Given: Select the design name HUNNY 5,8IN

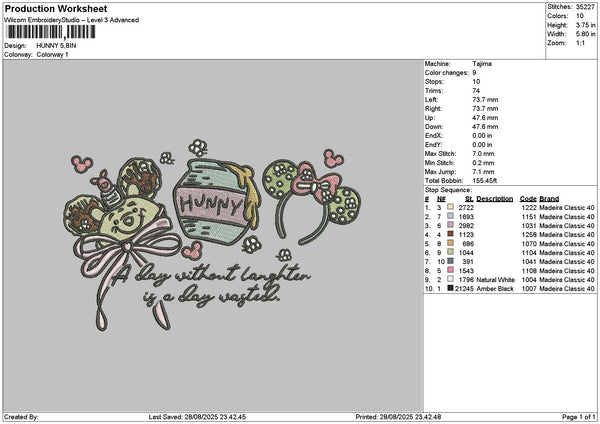Looking at the screenshot, I should point(56,46).
